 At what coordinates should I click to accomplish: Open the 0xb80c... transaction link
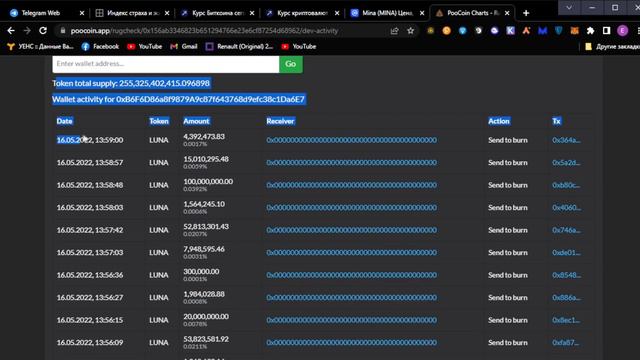click(x=566, y=185)
